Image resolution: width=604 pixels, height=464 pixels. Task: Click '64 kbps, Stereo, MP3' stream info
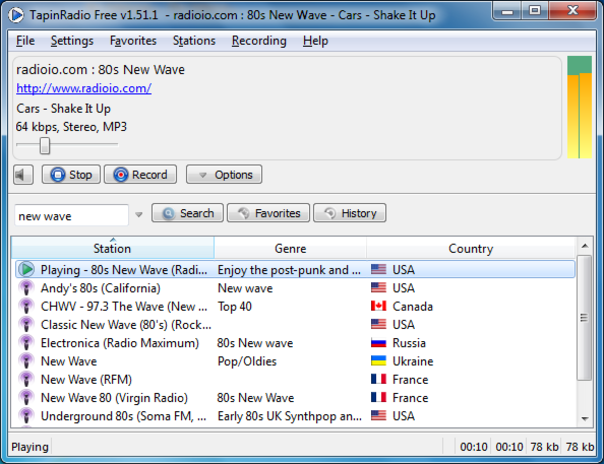pos(71,127)
